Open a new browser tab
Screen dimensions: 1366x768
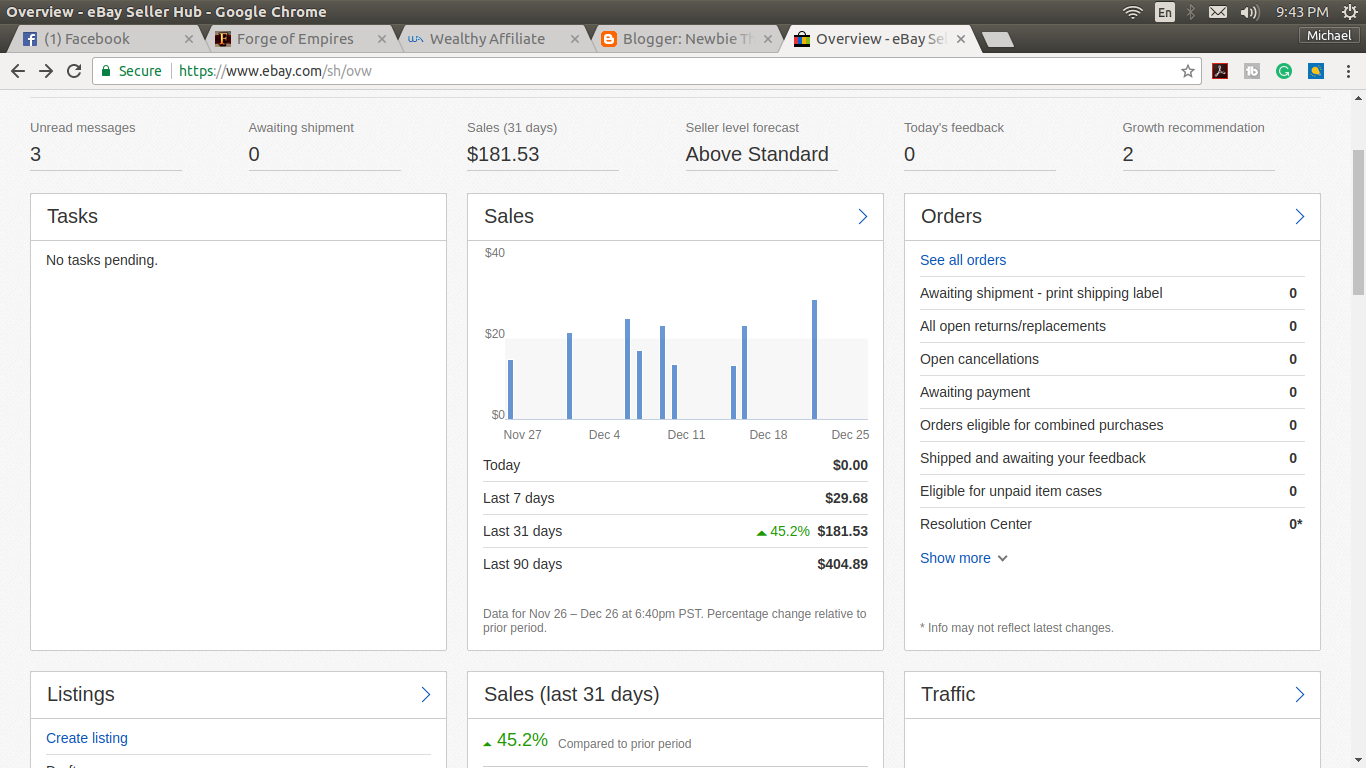pos(998,39)
